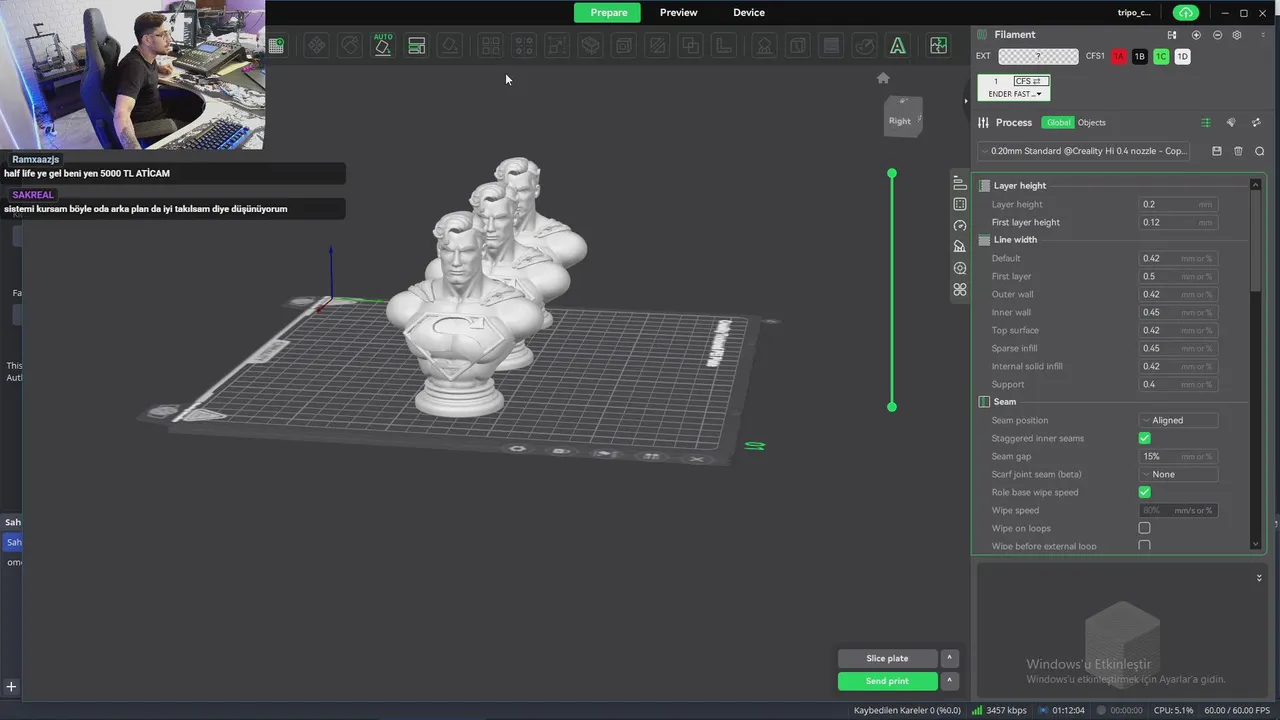The width and height of the screenshot is (1280, 720).
Task: Switch to the Preview tab
Action: (x=678, y=13)
